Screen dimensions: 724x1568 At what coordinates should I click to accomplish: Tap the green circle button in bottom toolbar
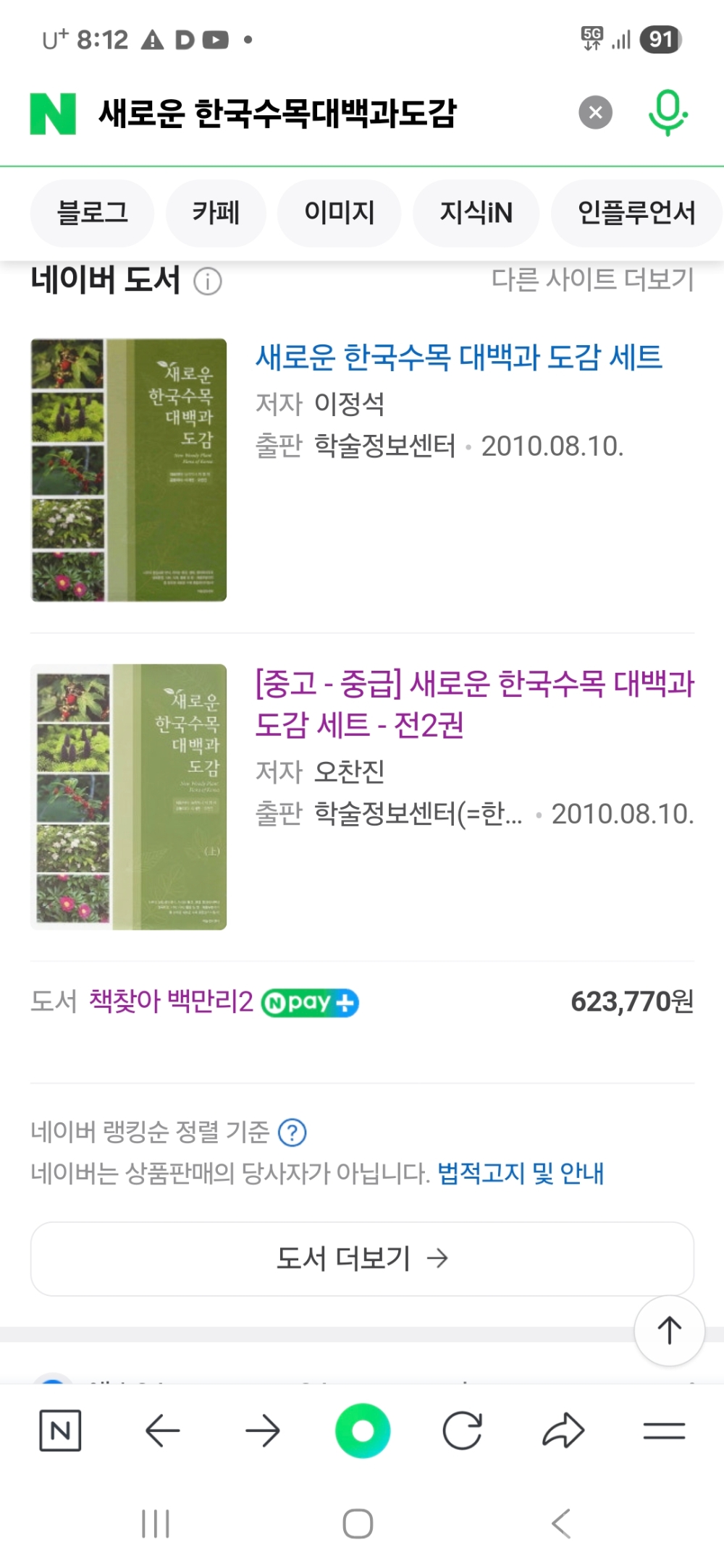coord(363,1431)
